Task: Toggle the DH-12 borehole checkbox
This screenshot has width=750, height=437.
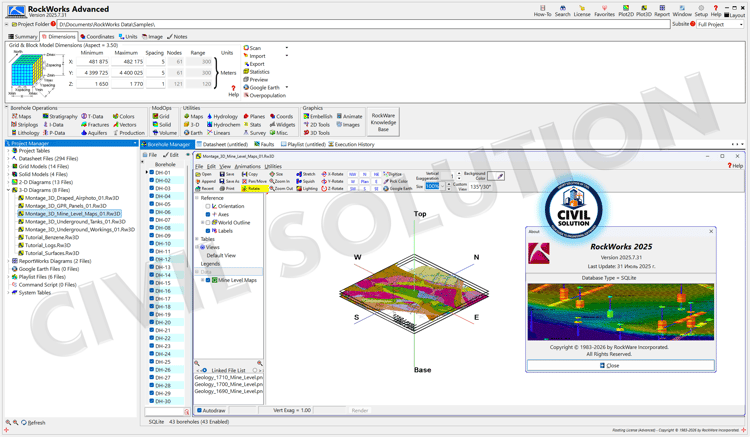Action: pos(152,259)
